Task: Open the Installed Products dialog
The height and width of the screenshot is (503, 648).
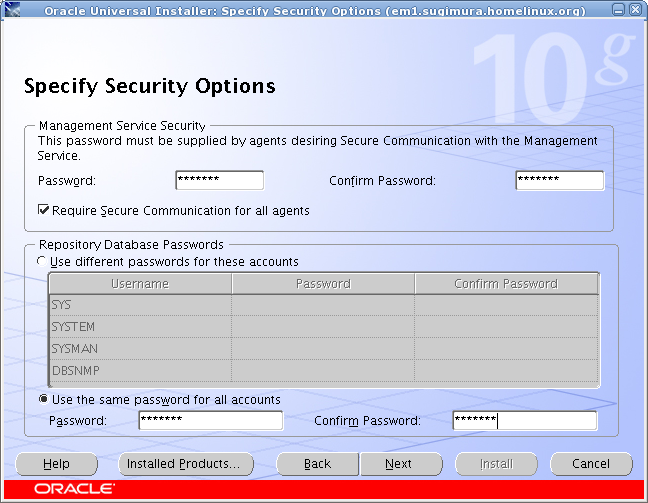Action: (x=186, y=464)
